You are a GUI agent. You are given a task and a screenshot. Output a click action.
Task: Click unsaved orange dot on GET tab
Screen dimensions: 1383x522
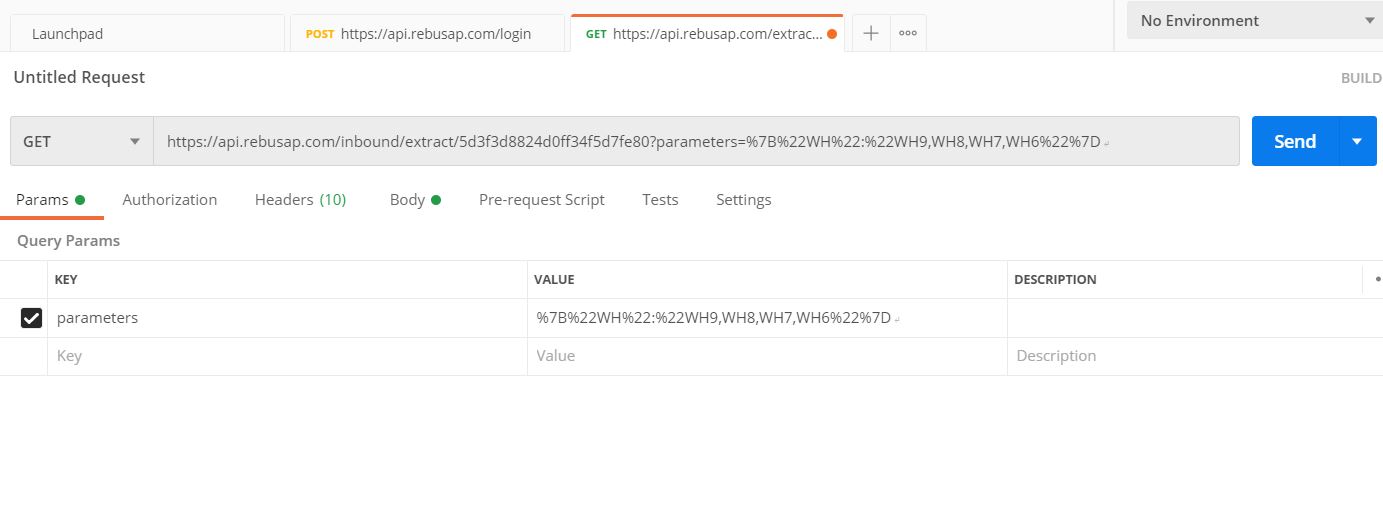click(x=832, y=33)
